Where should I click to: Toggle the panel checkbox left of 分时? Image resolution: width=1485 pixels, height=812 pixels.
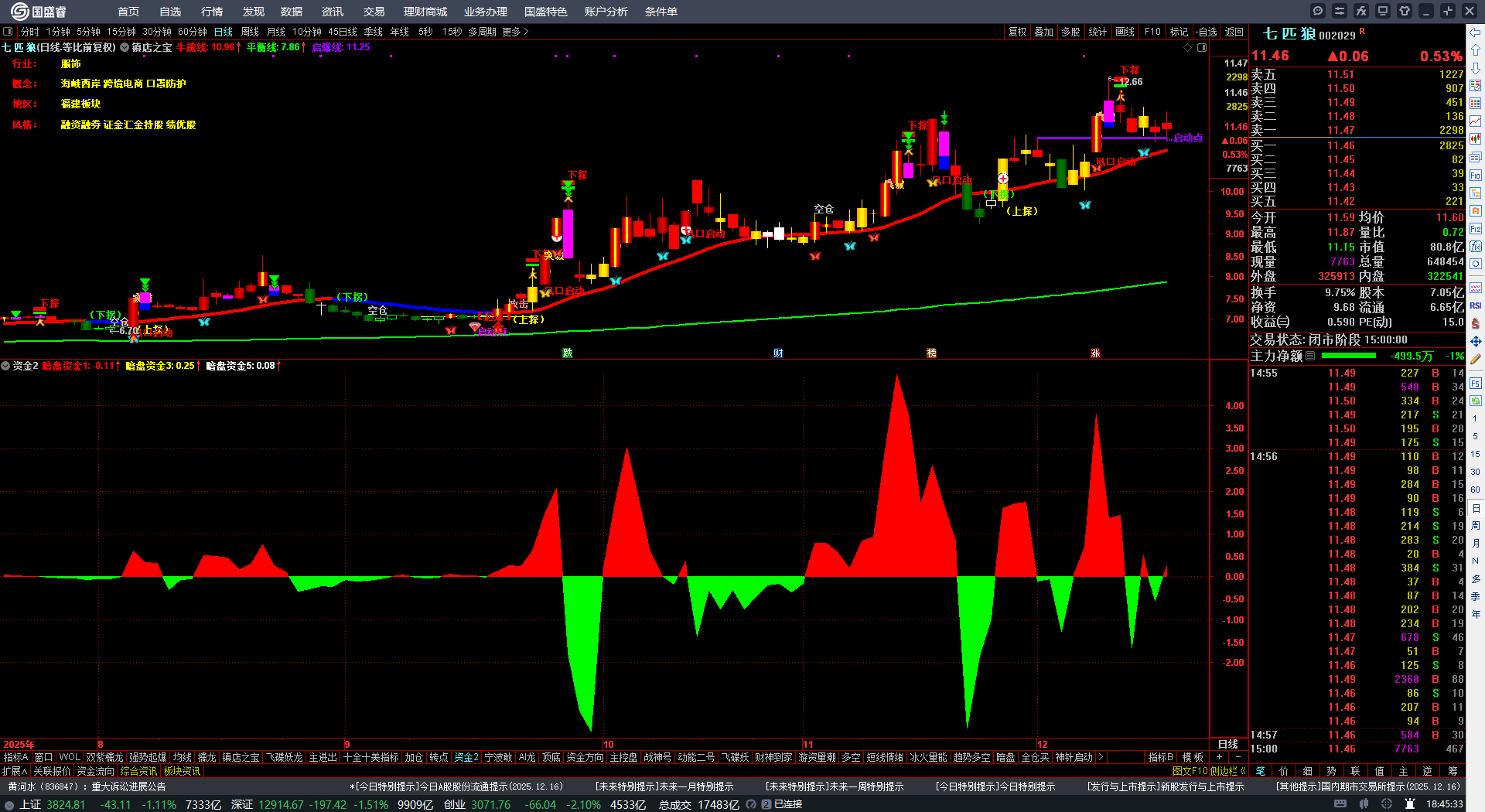(8, 32)
